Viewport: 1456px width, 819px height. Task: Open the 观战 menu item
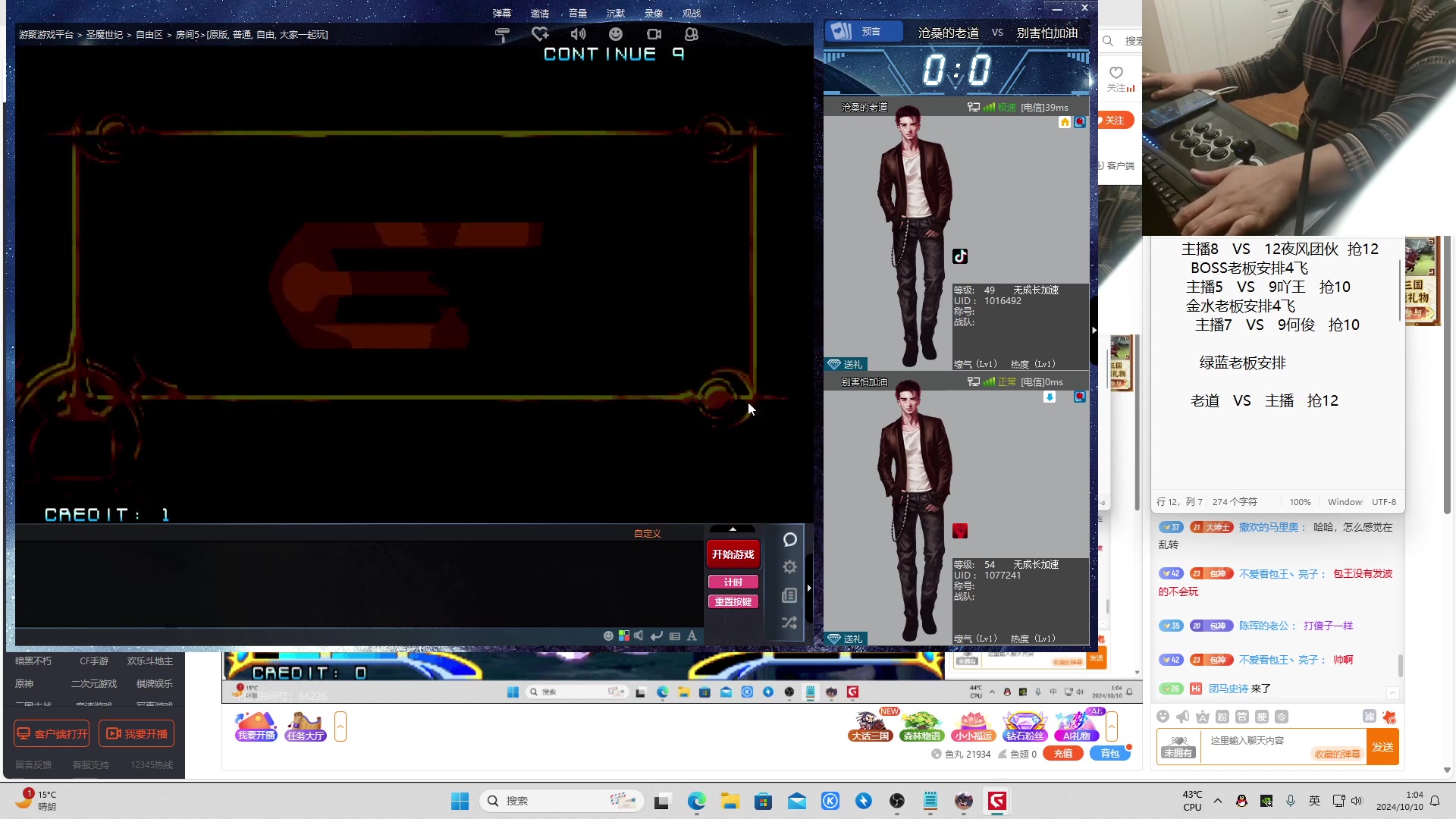[692, 14]
